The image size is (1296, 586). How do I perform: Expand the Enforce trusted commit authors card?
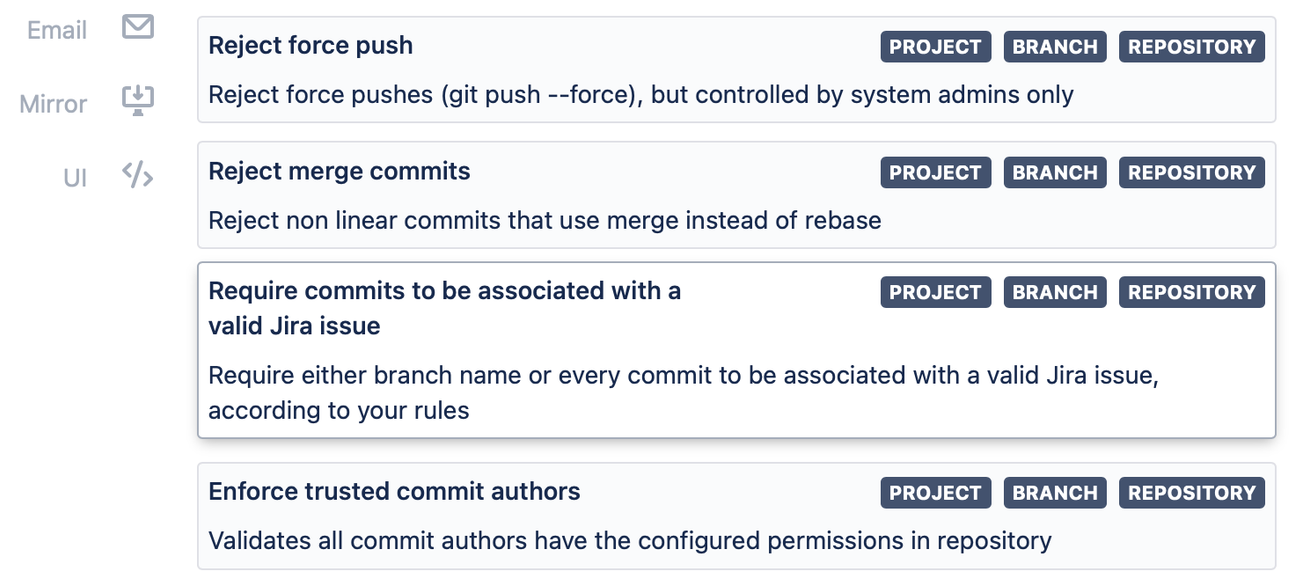(x=630, y=540)
